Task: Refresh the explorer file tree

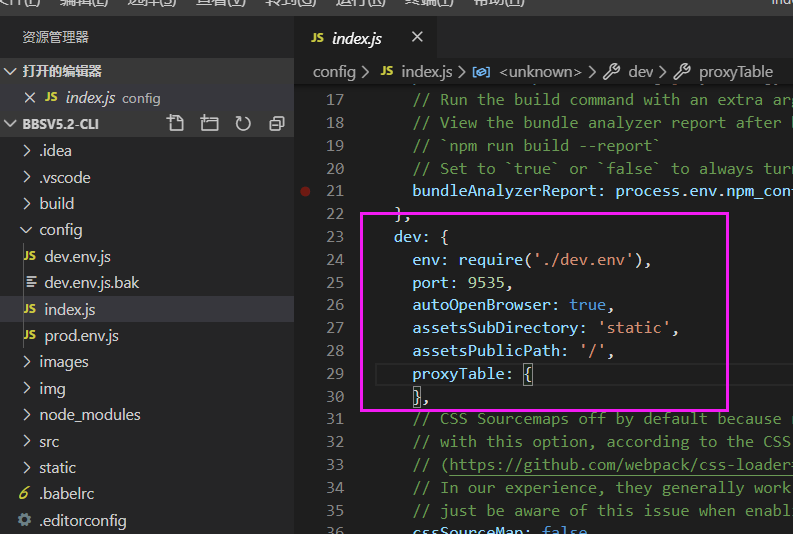Action: coord(243,124)
